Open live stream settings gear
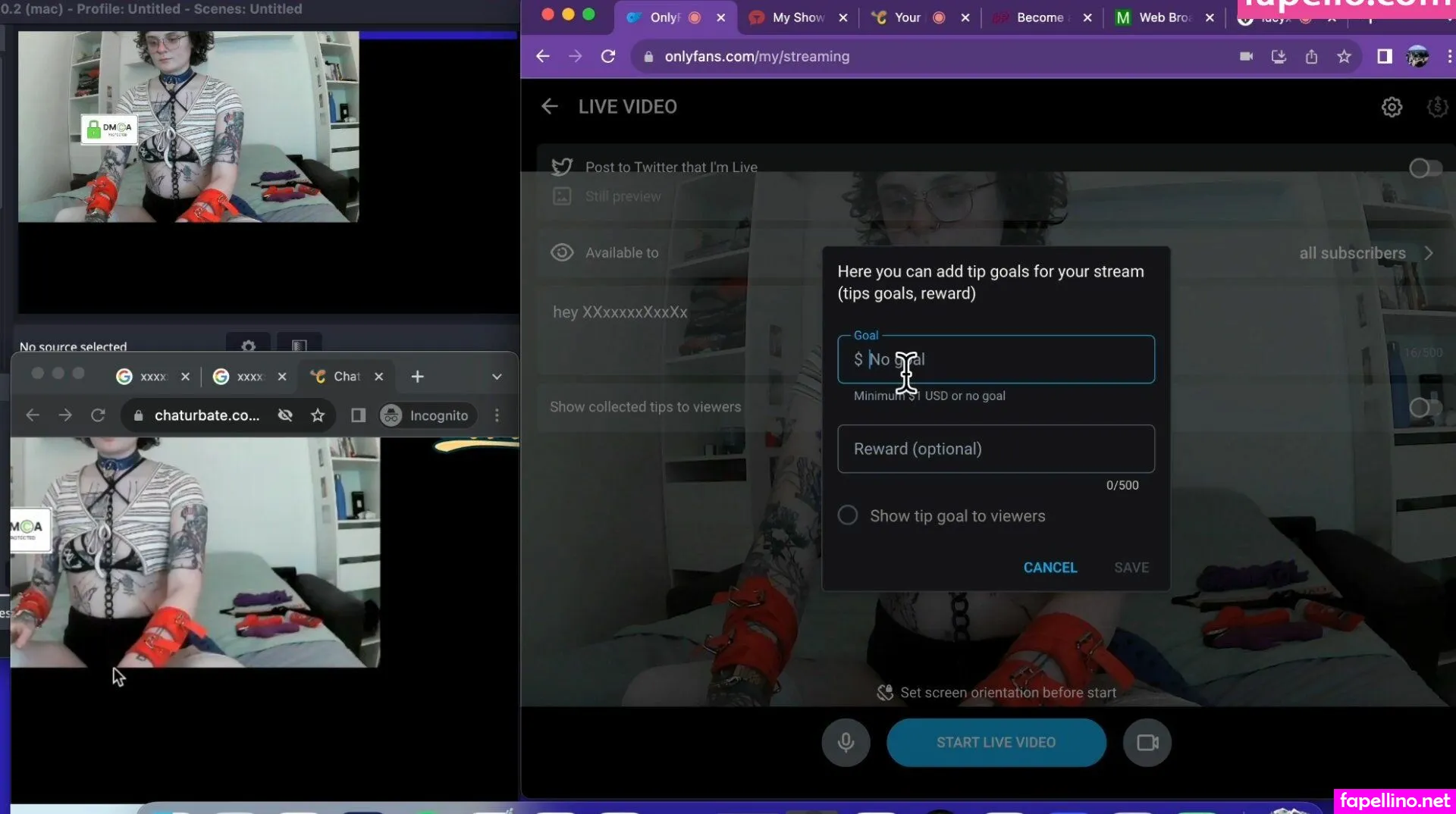 pos(1392,107)
